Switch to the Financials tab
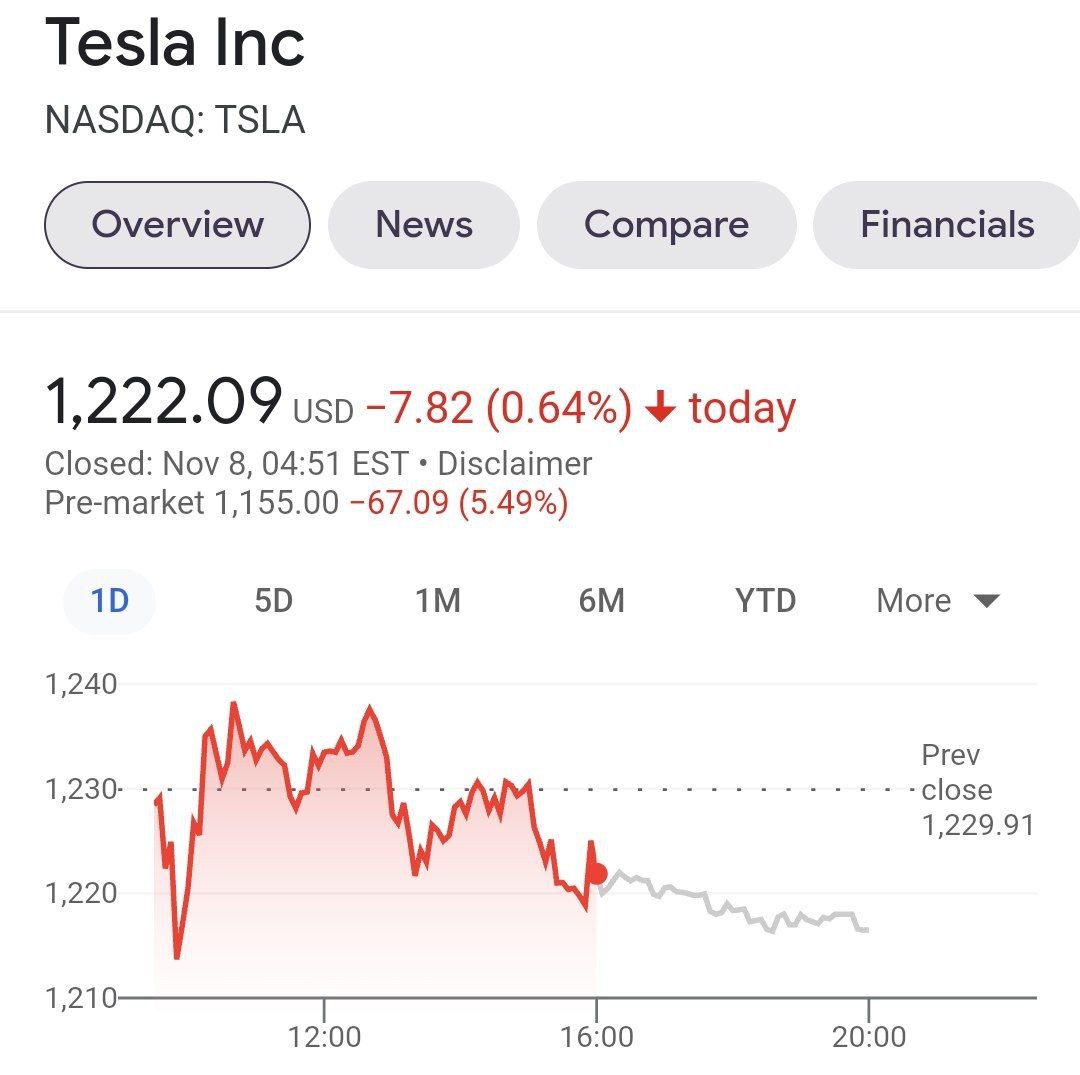The width and height of the screenshot is (1080, 1075). 946,224
